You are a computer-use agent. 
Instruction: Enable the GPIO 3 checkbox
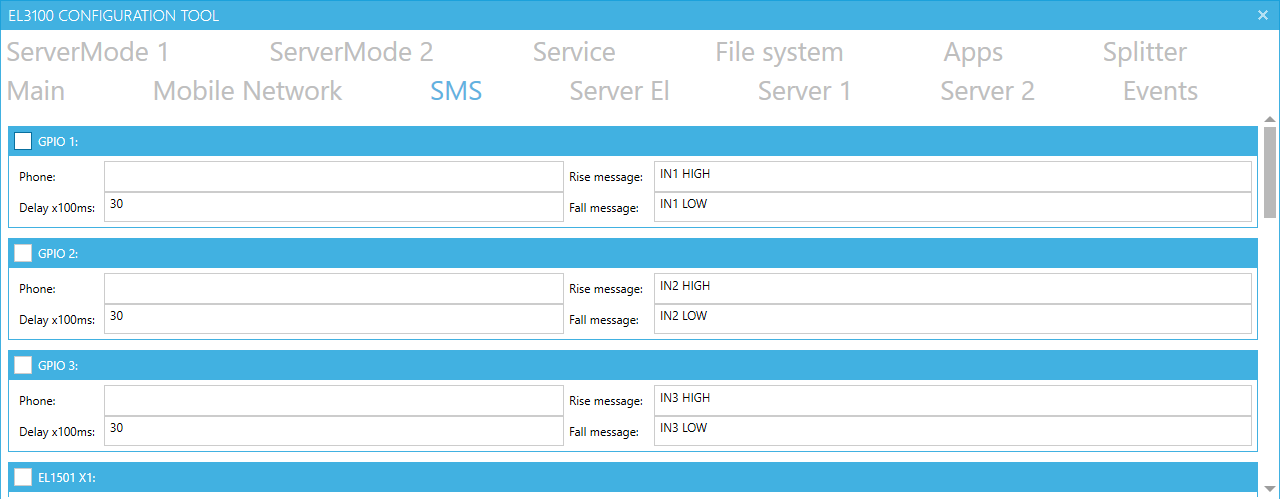click(x=23, y=365)
